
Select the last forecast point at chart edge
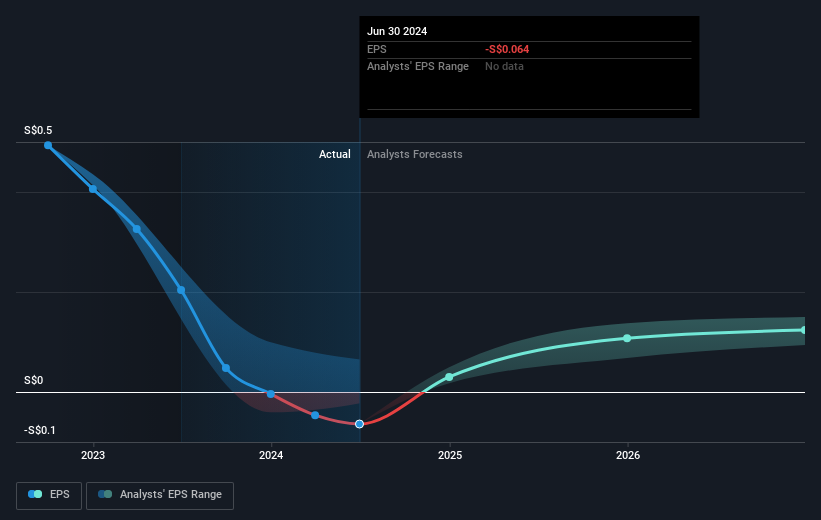[x=804, y=330]
